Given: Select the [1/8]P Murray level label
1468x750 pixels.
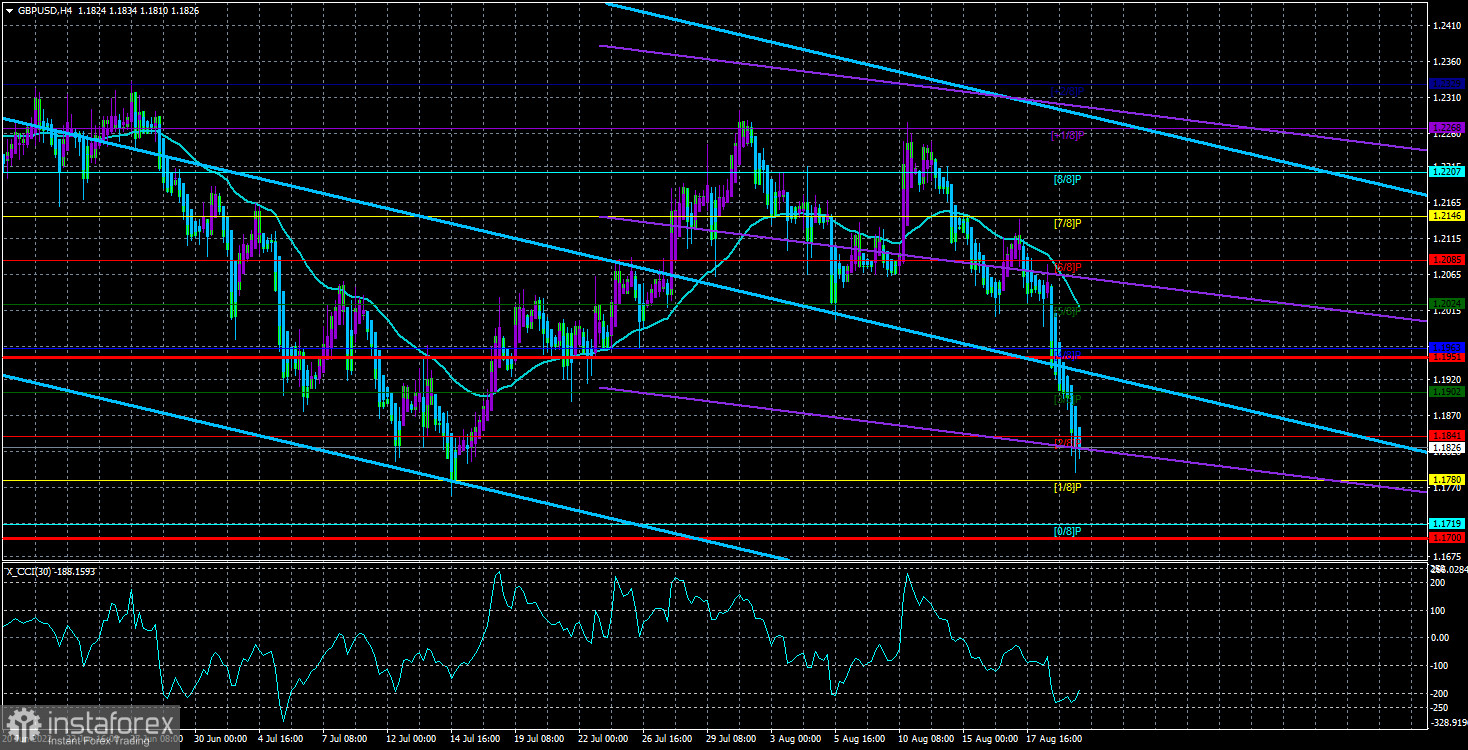Looking at the screenshot, I should (x=1067, y=487).
